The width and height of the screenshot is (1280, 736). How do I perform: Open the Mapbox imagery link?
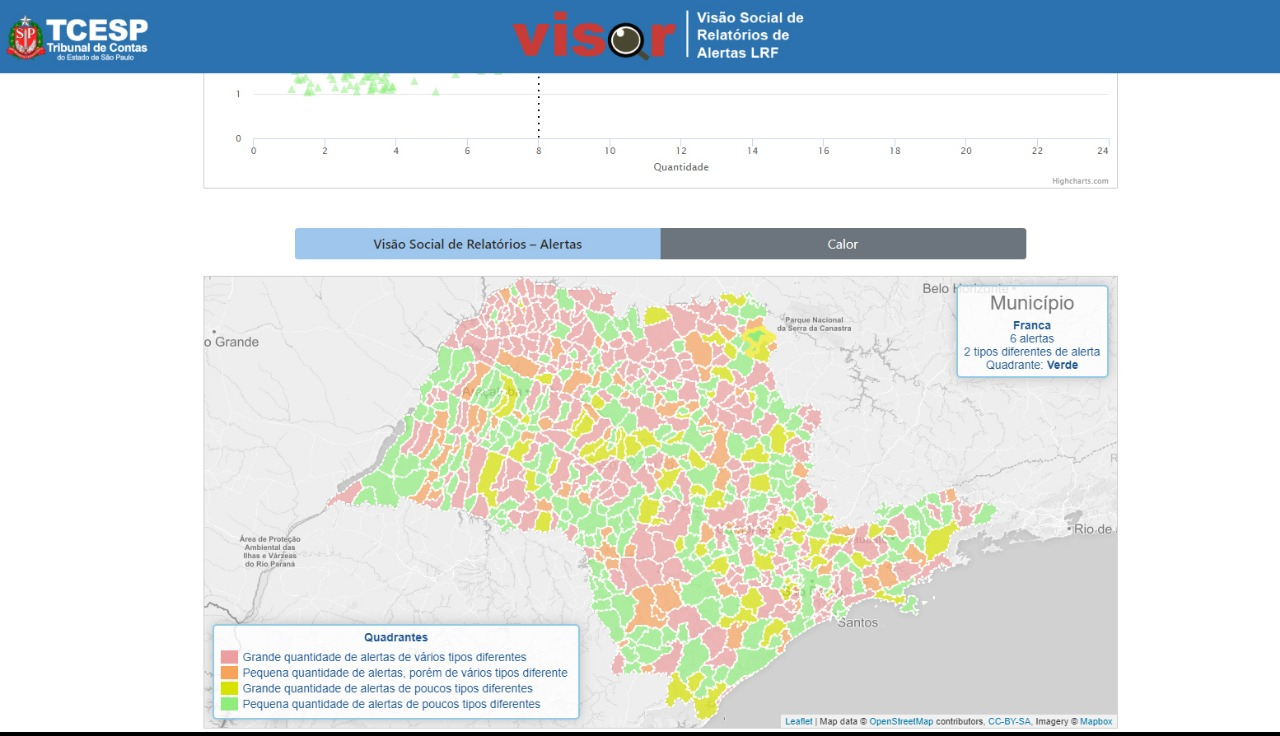(1095, 721)
